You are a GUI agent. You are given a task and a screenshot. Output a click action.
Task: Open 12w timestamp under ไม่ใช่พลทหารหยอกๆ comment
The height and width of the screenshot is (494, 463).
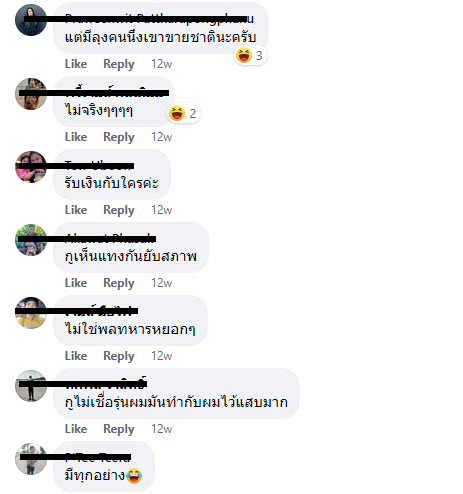tap(162, 356)
